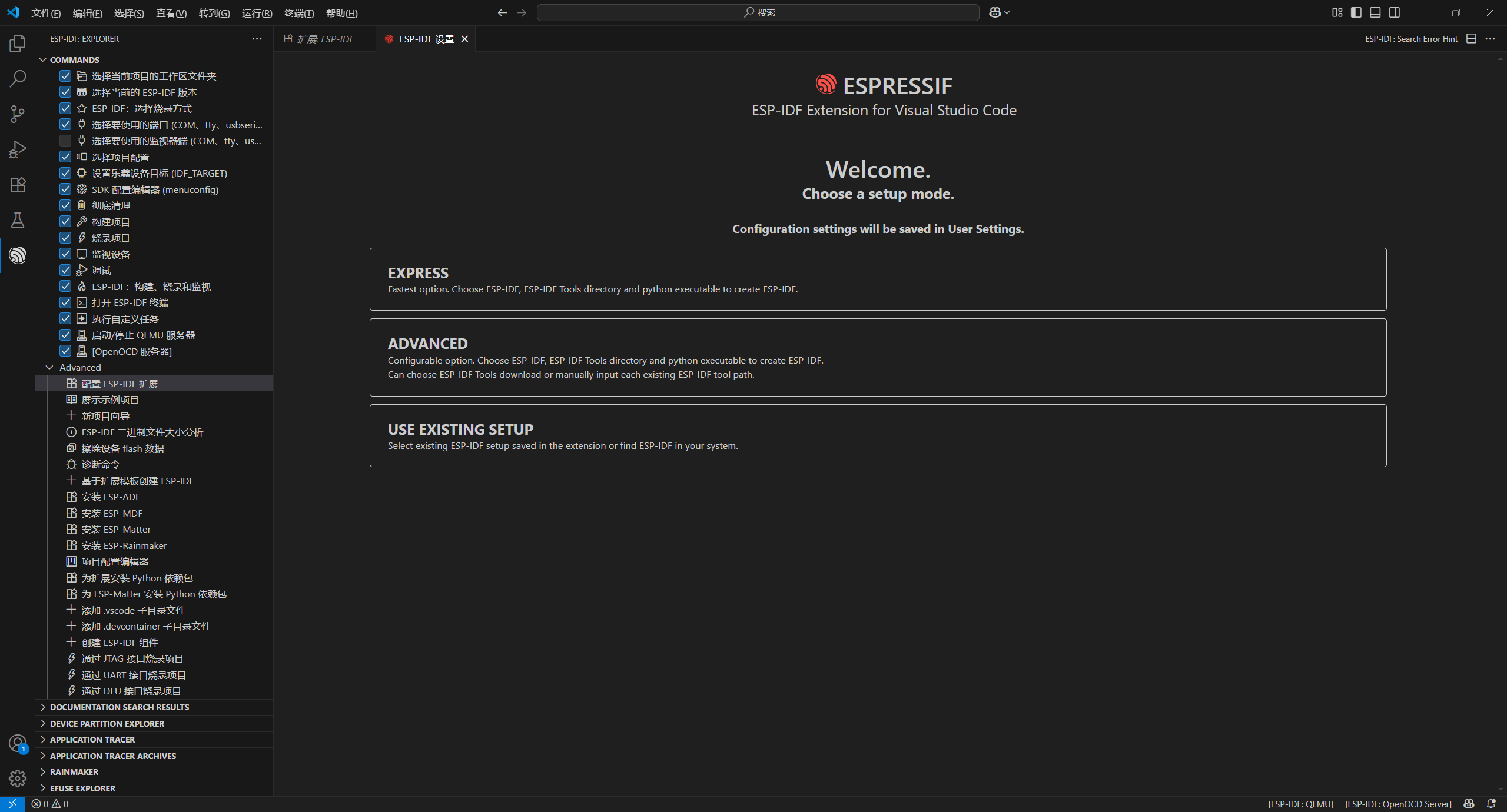Screen dimensions: 1507x812
Task: Uncheck the 彻底清理 checkbox
Action: point(65,205)
